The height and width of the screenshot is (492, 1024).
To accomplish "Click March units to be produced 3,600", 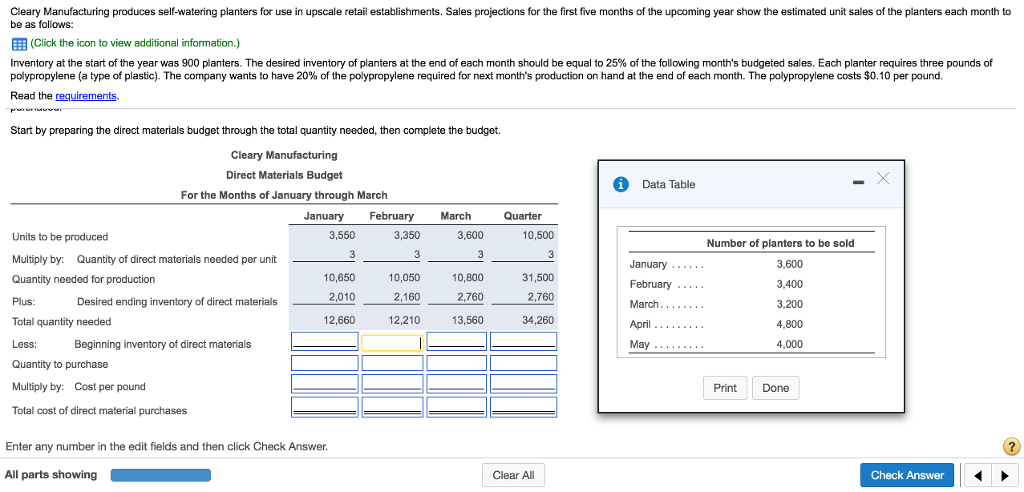I will click(x=470, y=236).
